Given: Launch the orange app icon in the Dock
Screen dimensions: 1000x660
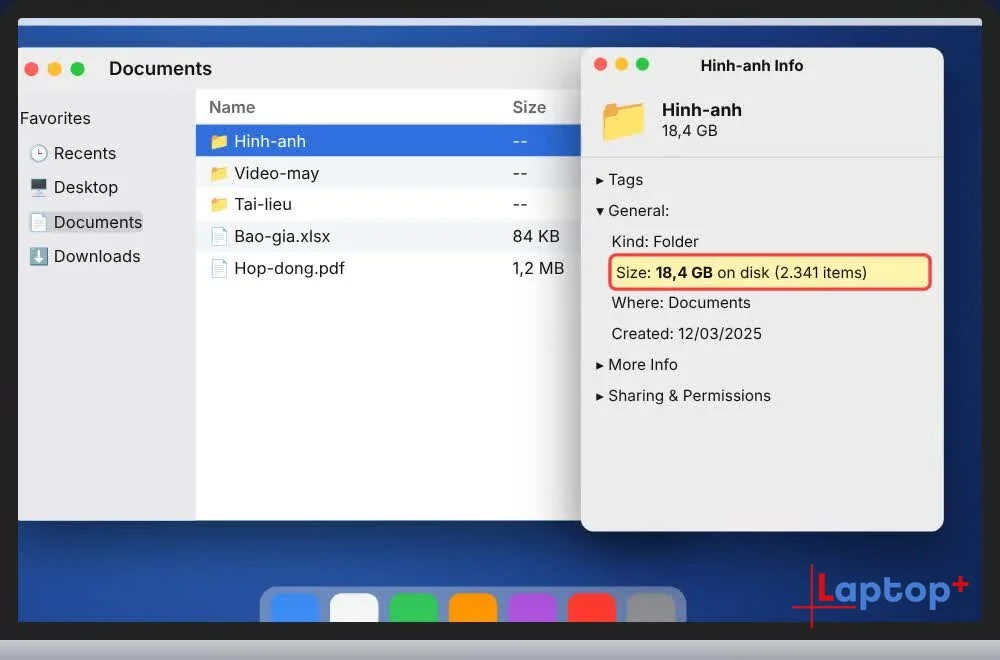Looking at the screenshot, I should click(473, 607).
